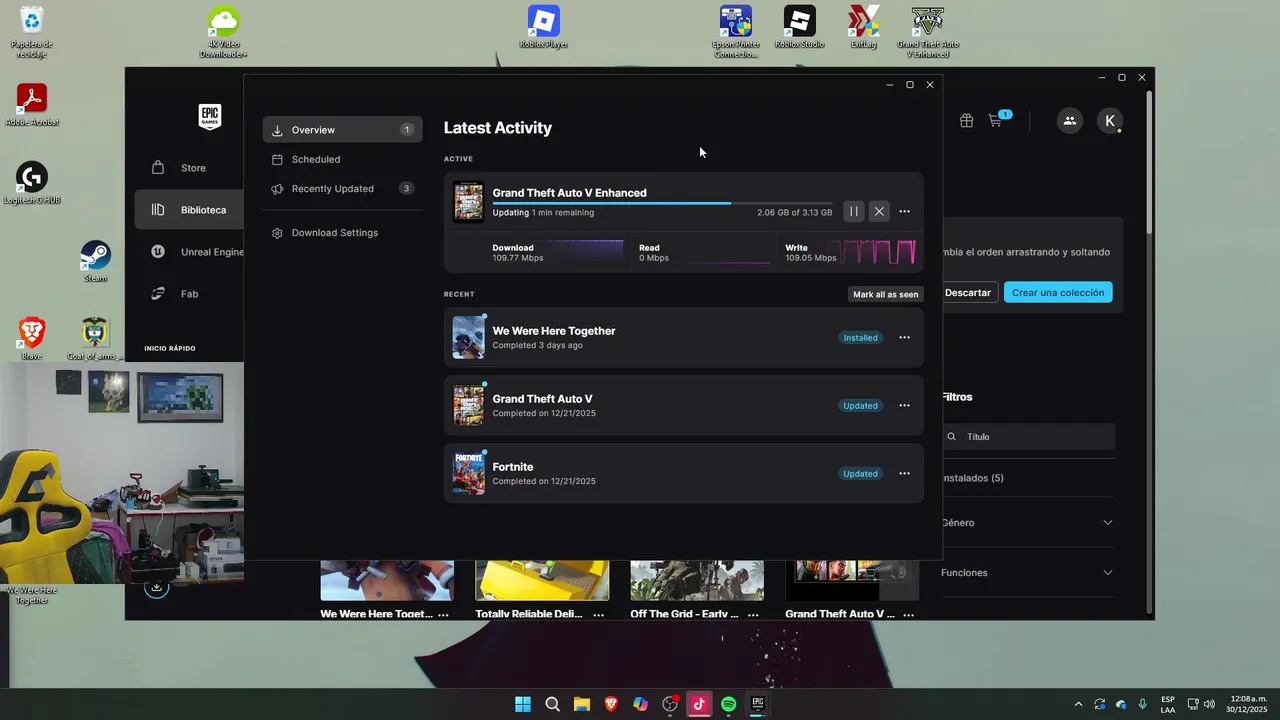This screenshot has height=720, width=1280.
Task: Open Fab in Epic launcher sidebar
Action: (190, 294)
